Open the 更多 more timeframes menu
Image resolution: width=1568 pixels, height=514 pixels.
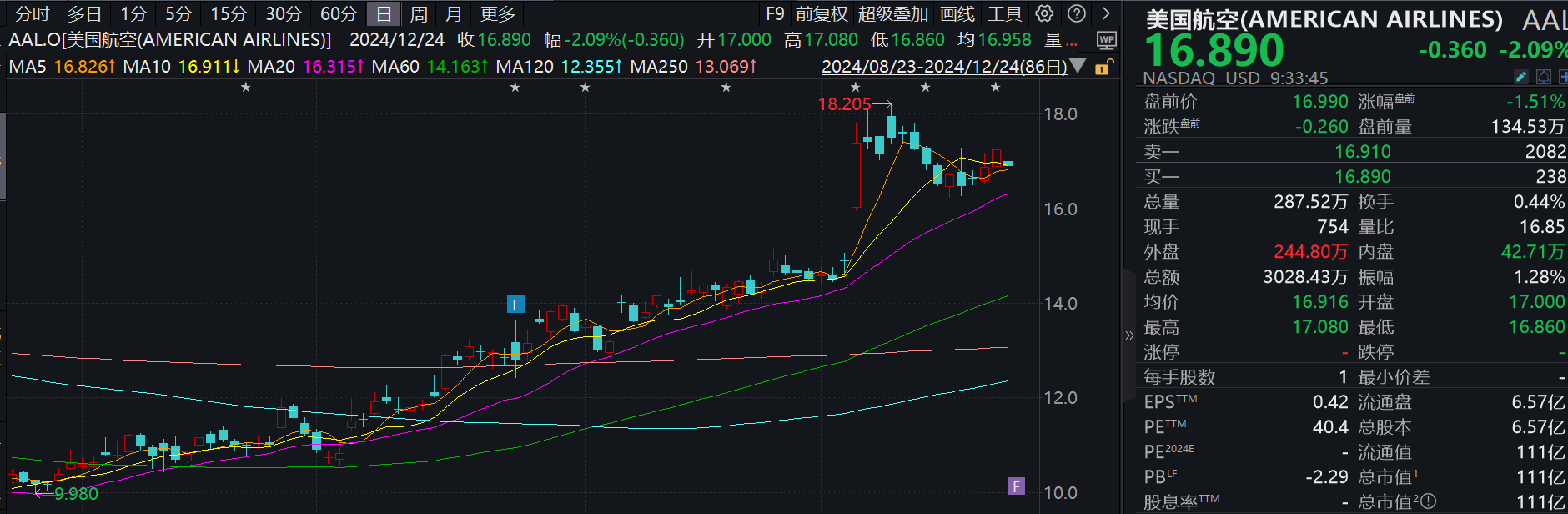pos(498,14)
